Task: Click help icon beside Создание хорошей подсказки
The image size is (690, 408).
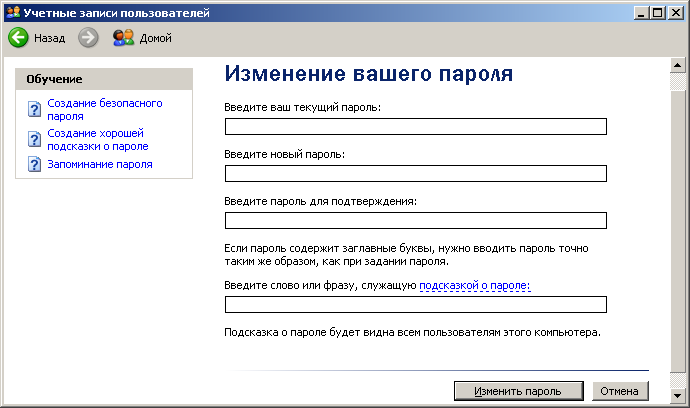Action: 34,139
